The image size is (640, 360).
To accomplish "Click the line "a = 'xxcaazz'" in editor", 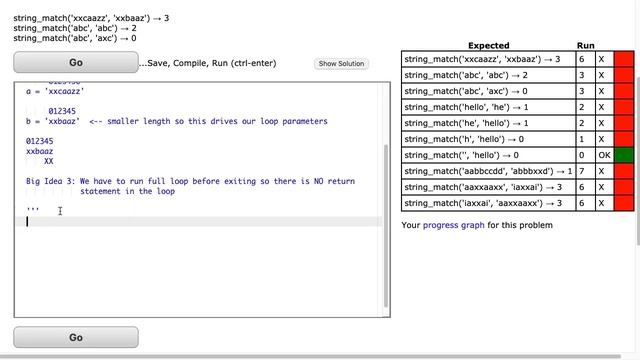I will (55, 91).
